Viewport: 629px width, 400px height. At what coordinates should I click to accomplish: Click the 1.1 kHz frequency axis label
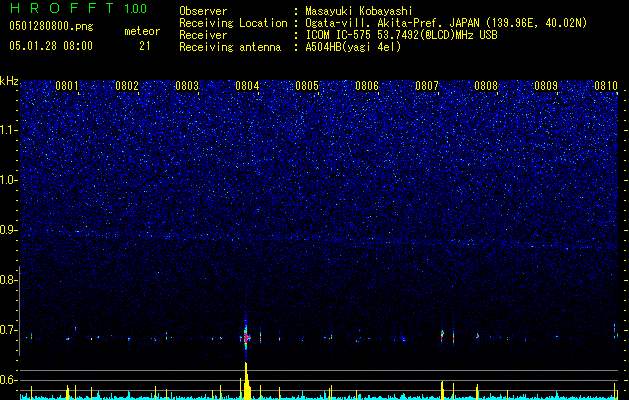click(x=8, y=130)
